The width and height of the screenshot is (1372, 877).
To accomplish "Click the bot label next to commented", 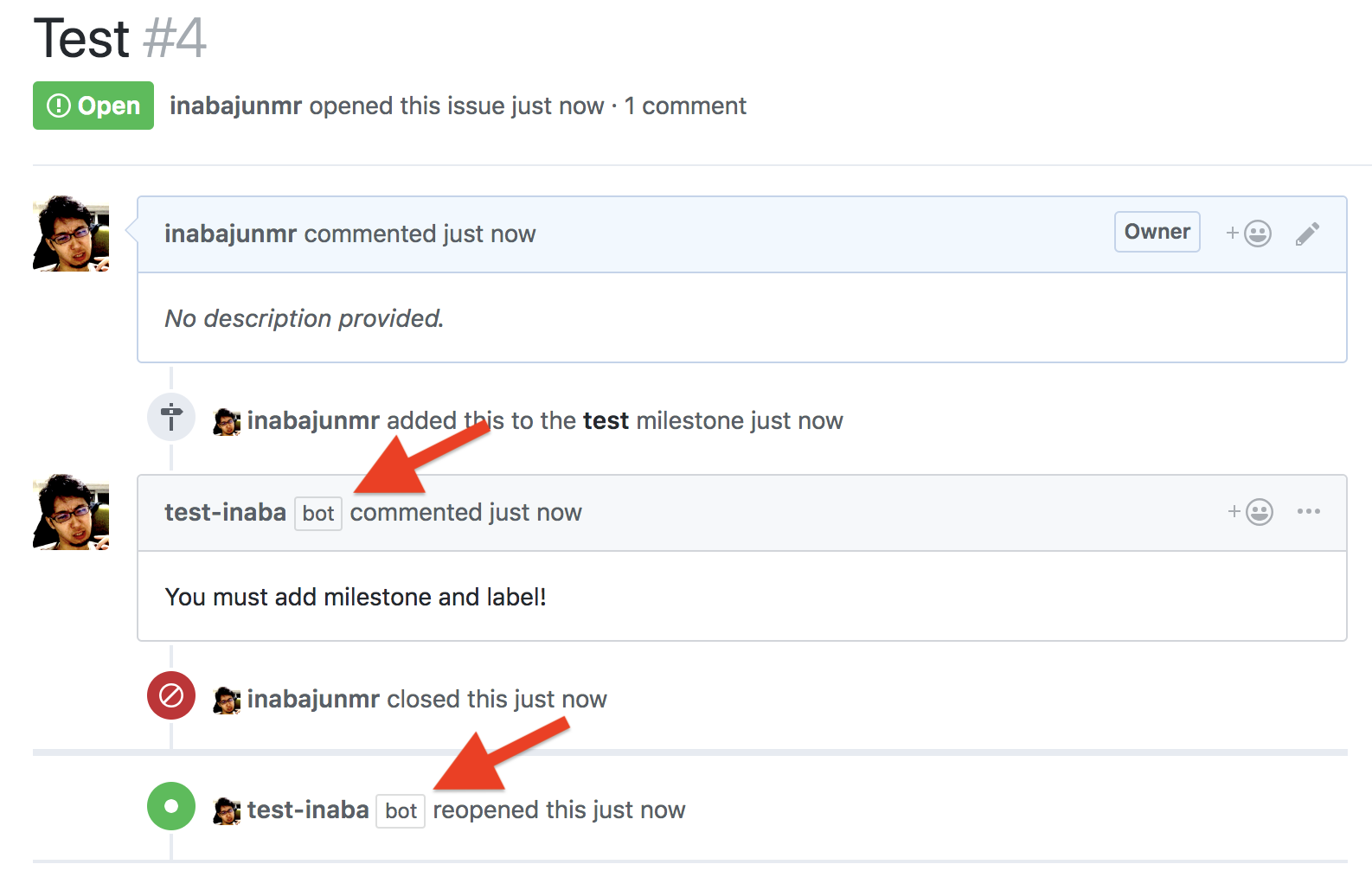I will coord(318,514).
